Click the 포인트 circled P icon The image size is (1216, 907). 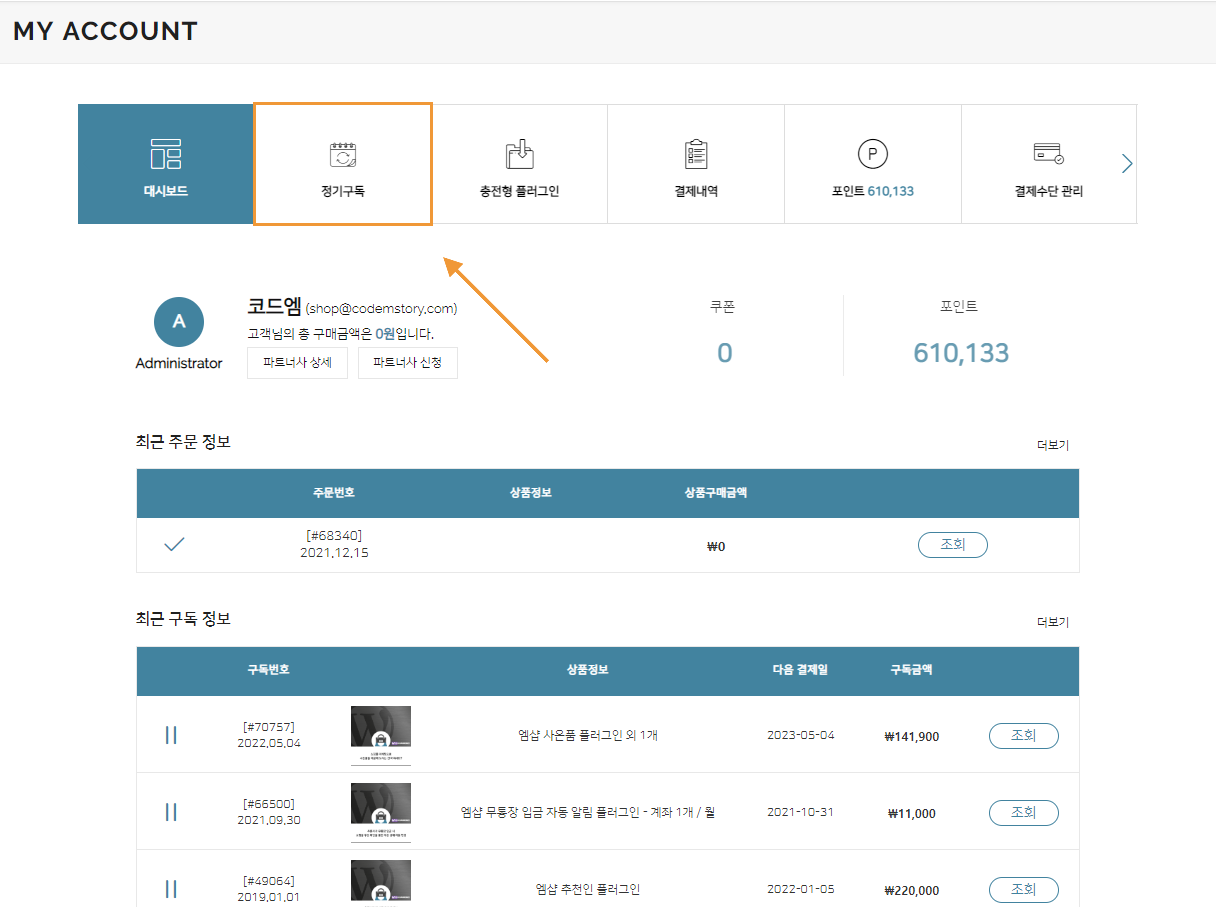(873, 154)
